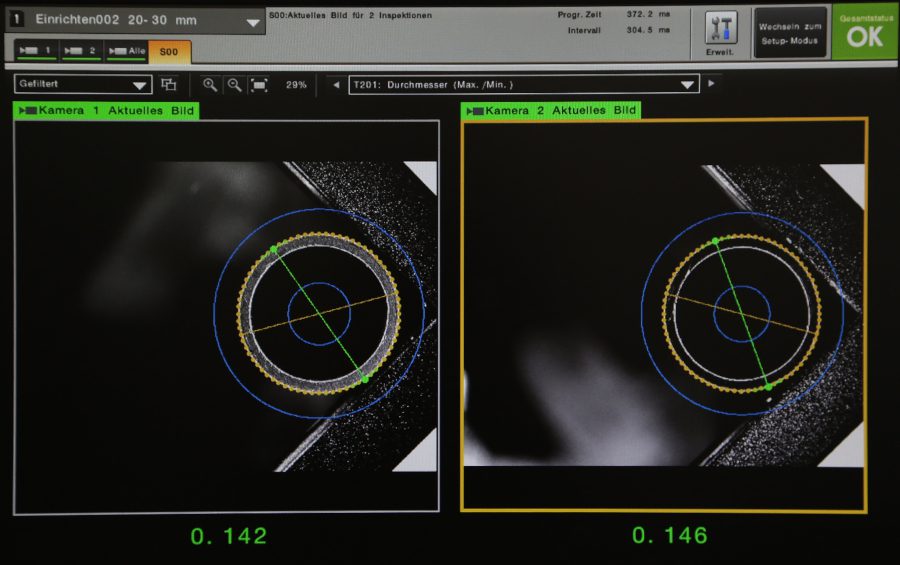Go to previous tool with left arrow
The width and height of the screenshot is (900, 565).
335,85
